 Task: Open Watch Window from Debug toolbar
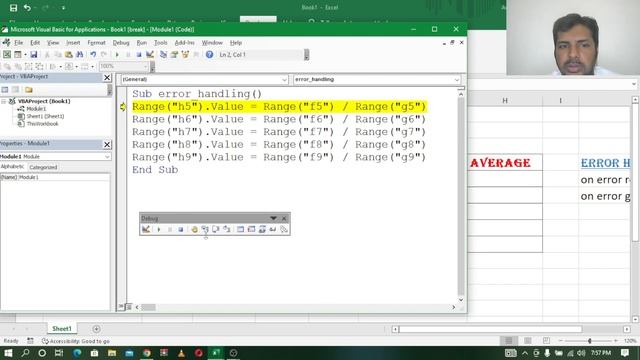[x=262, y=229]
